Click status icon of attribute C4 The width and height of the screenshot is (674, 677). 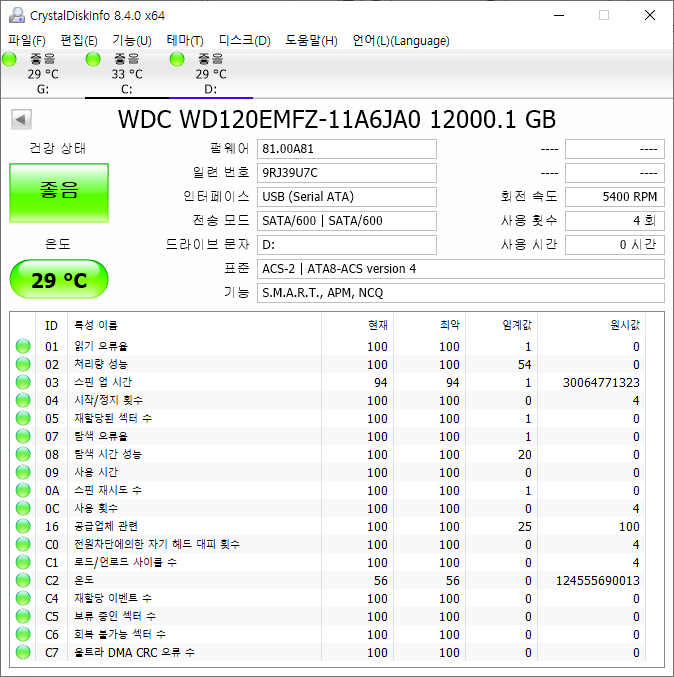[23, 598]
